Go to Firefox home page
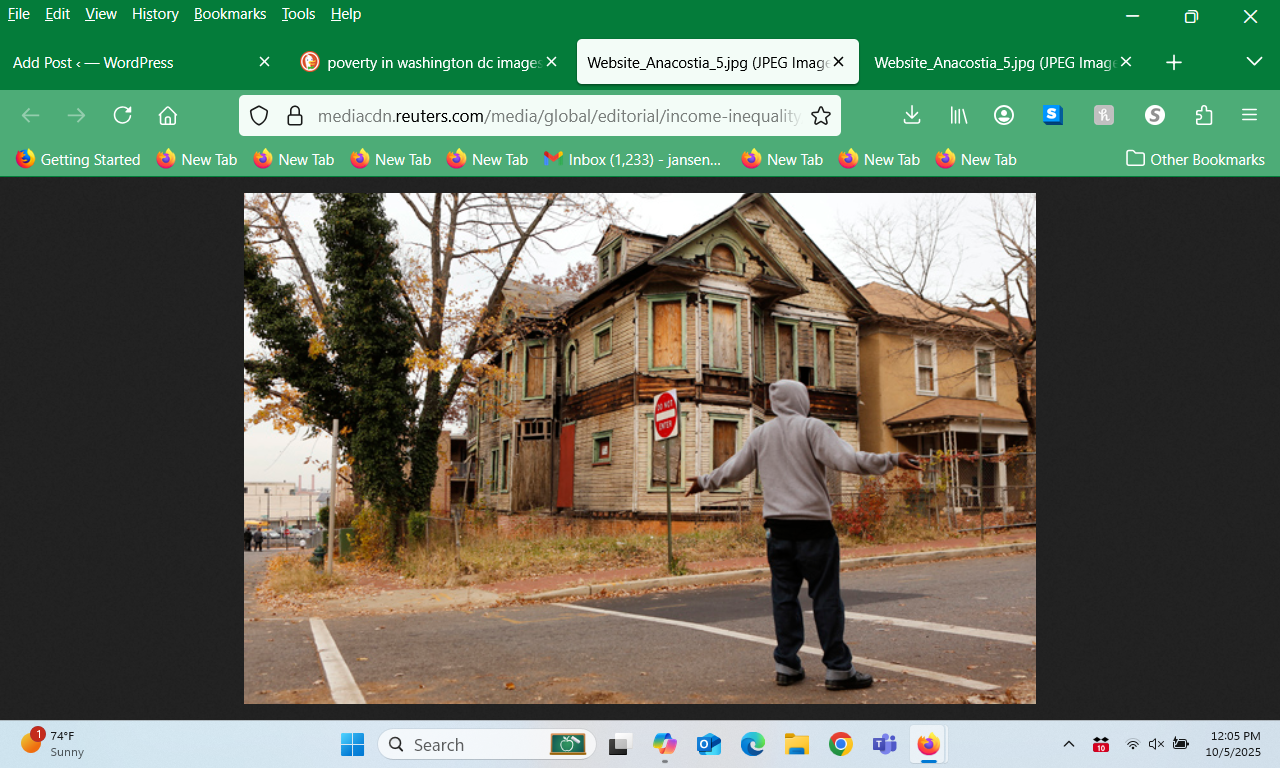This screenshot has height=768, width=1280. click(168, 115)
